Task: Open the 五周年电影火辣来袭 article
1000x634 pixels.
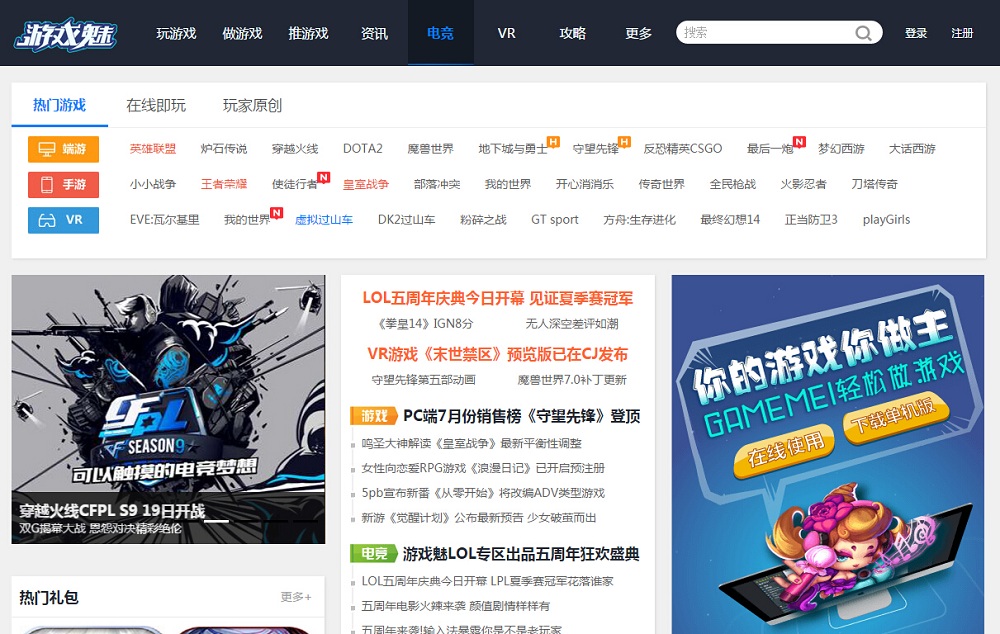Action: [x=455, y=606]
